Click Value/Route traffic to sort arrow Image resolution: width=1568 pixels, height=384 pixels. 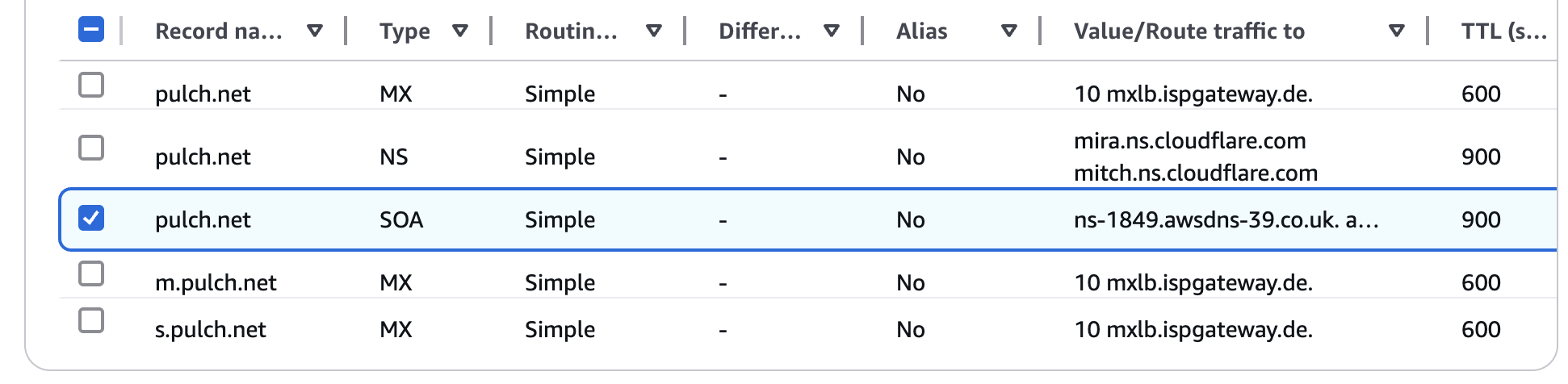(1396, 31)
